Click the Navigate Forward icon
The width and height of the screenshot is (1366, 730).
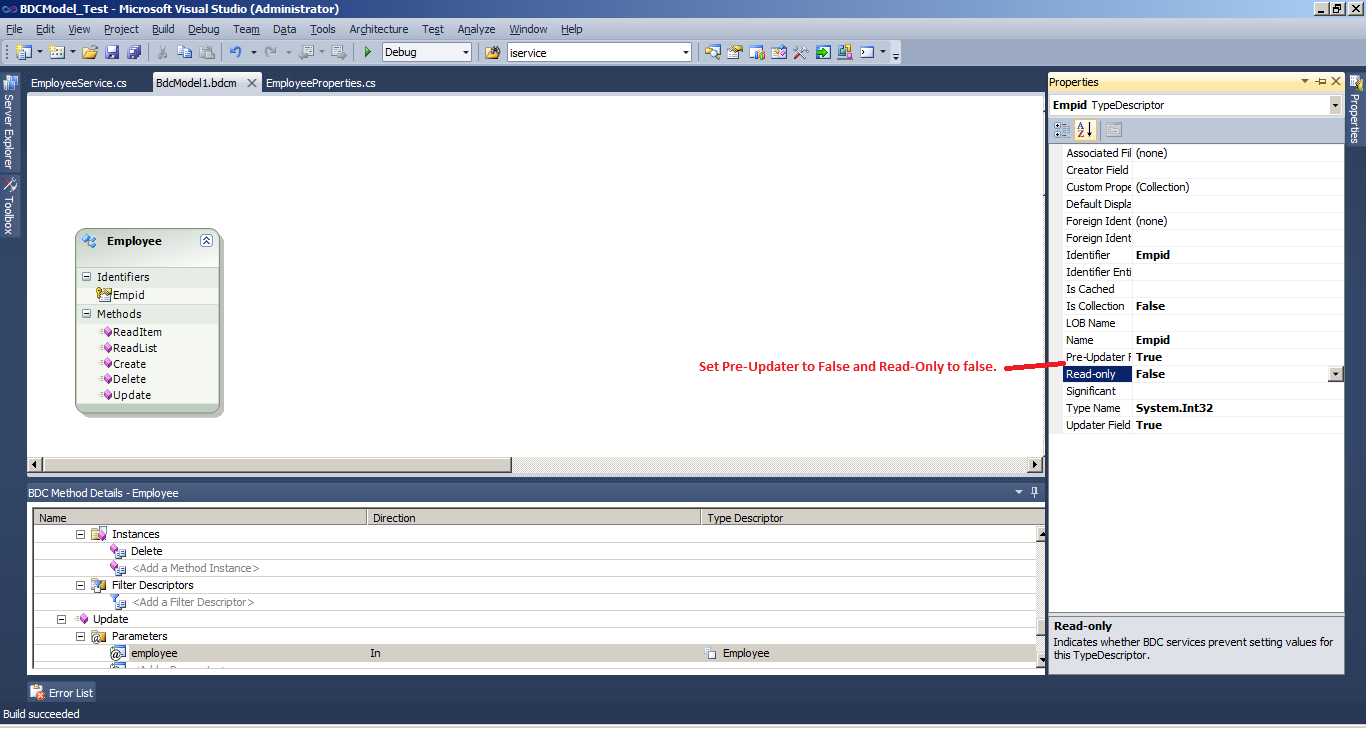pos(339,52)
